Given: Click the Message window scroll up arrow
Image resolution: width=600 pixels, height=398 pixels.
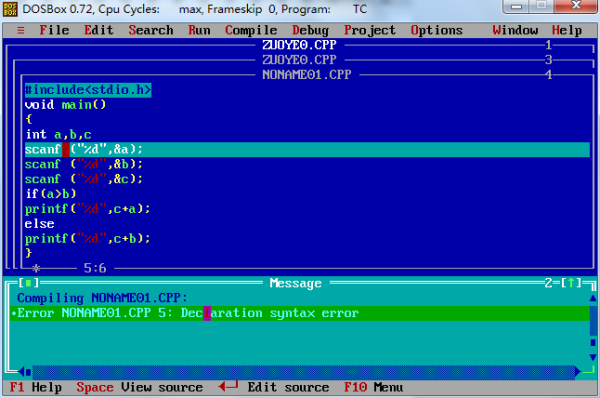Looking at the screenshot, I should click(593, 298).
